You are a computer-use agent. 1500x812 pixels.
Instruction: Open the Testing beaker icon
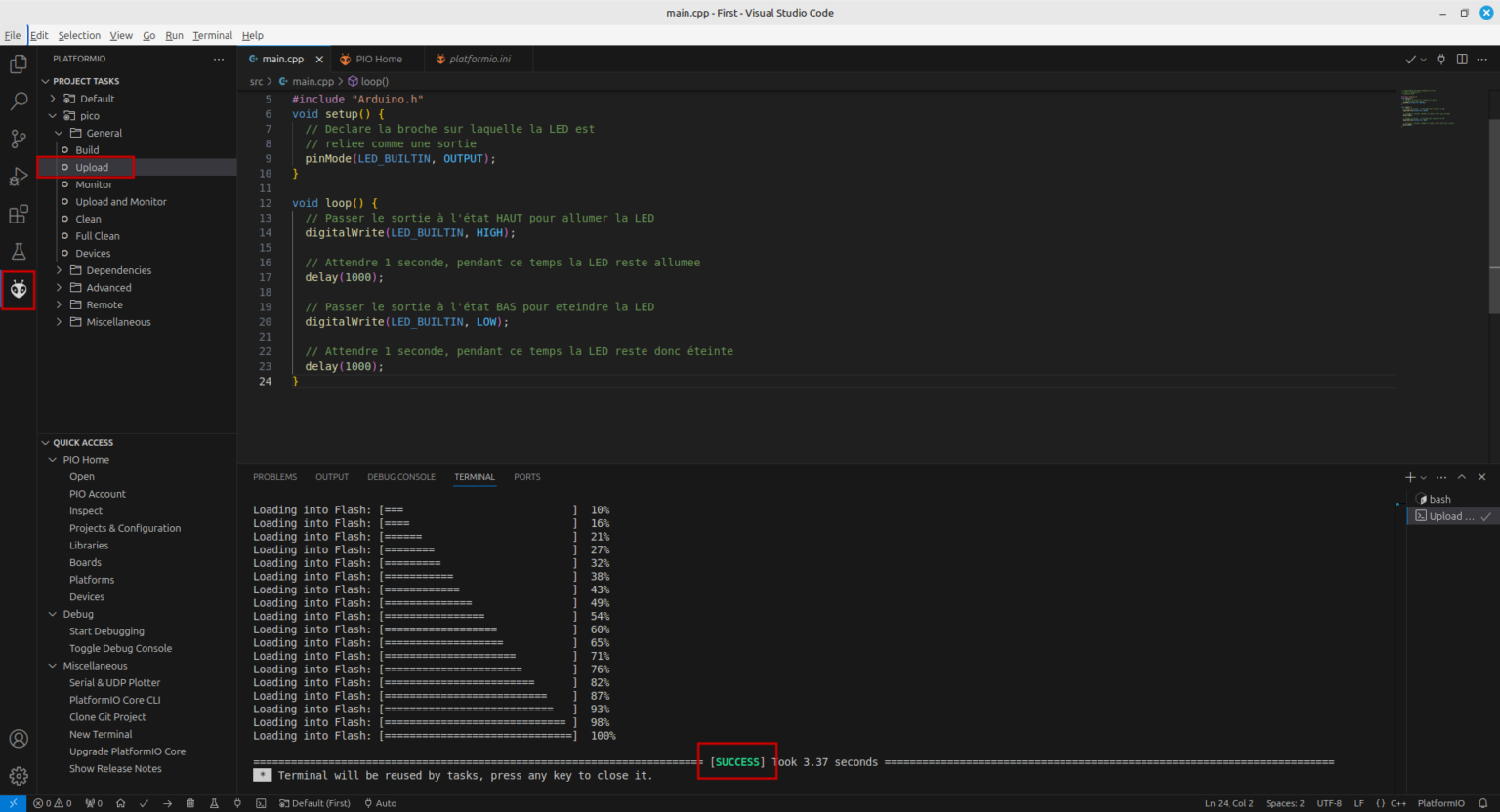tap(19, 251)
